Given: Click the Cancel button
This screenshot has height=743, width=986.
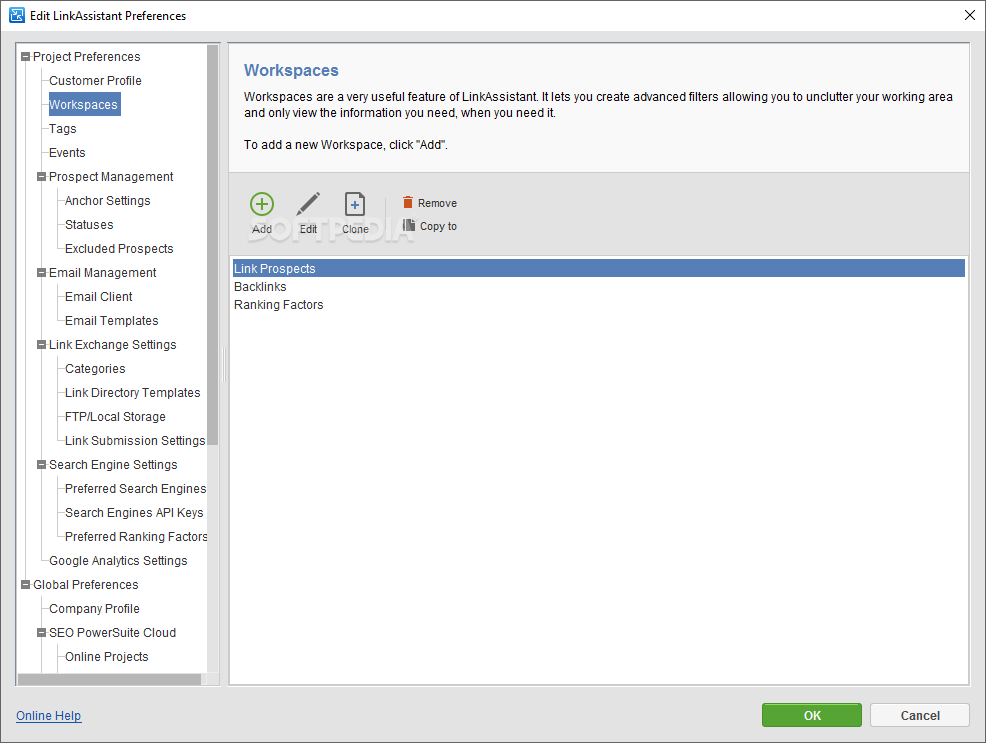Looking at the screenshot, I should 920,715.
